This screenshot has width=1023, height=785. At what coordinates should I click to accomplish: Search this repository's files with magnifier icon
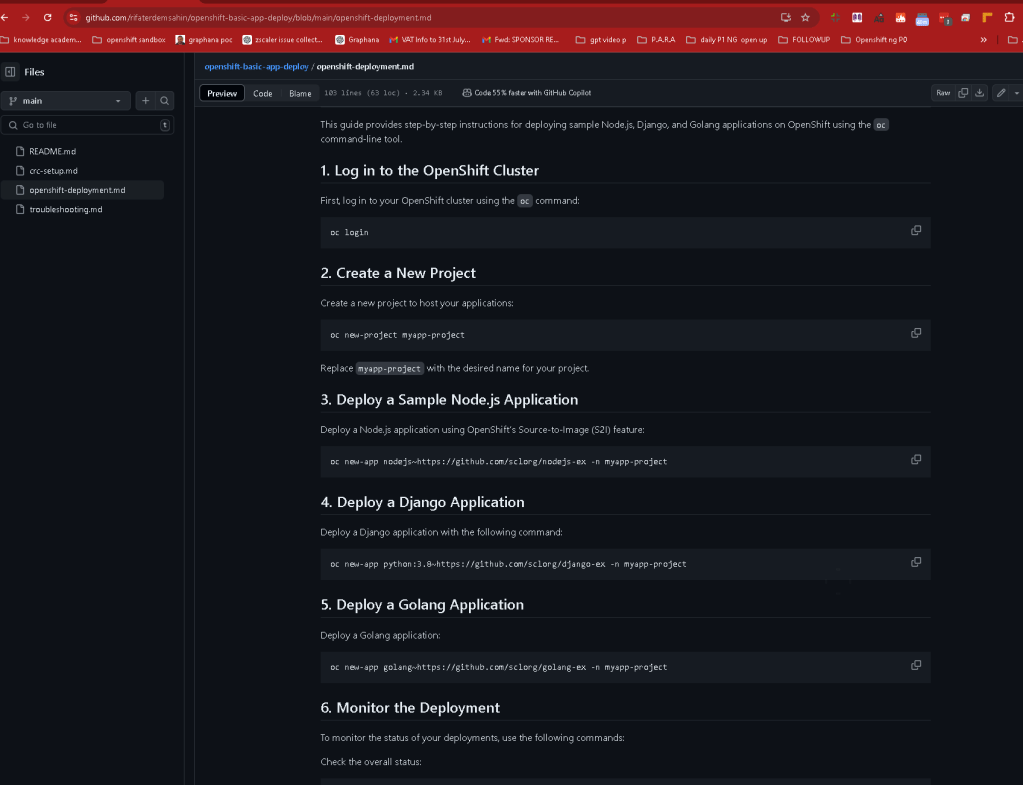click(x=164, y=100)
